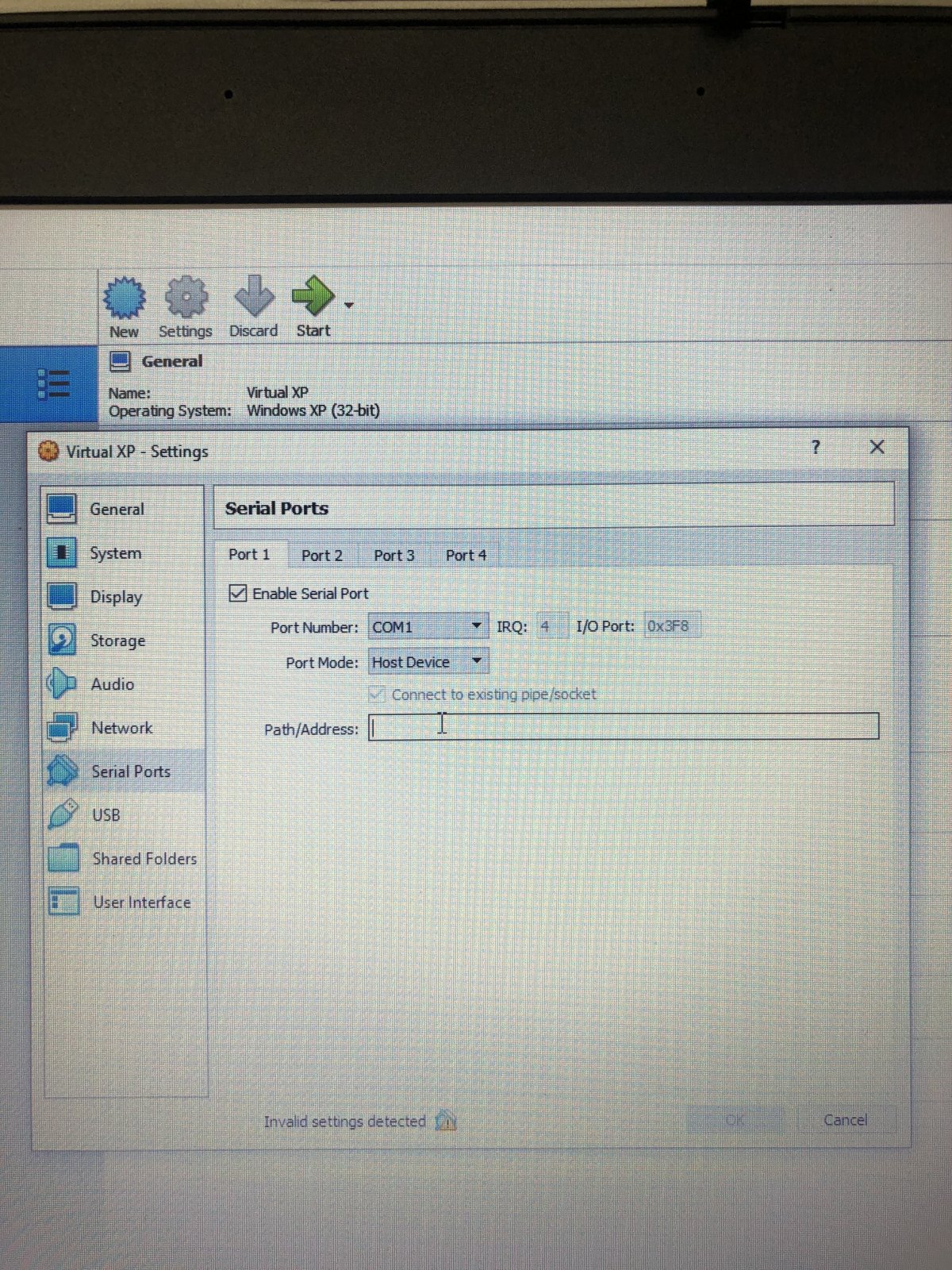Viewport: 952px width, 1270px height.
Task: Select the Network adapters icon
Action: pos(62,727)
